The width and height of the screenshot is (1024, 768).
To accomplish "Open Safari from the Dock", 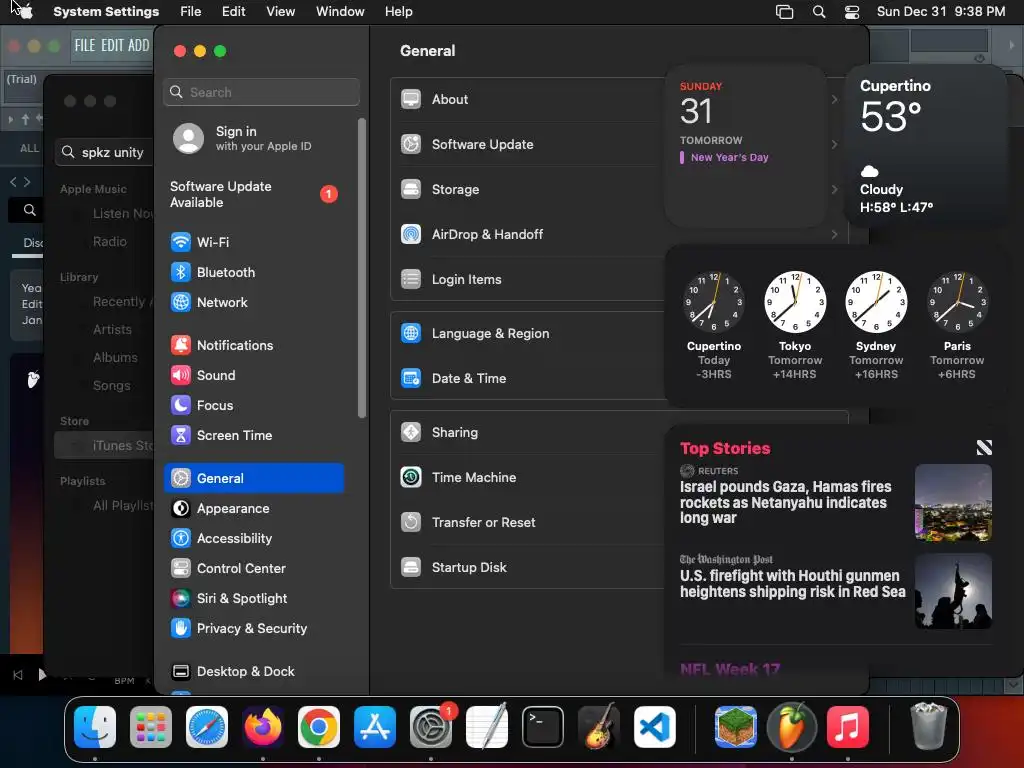I will tap(207, 727).
